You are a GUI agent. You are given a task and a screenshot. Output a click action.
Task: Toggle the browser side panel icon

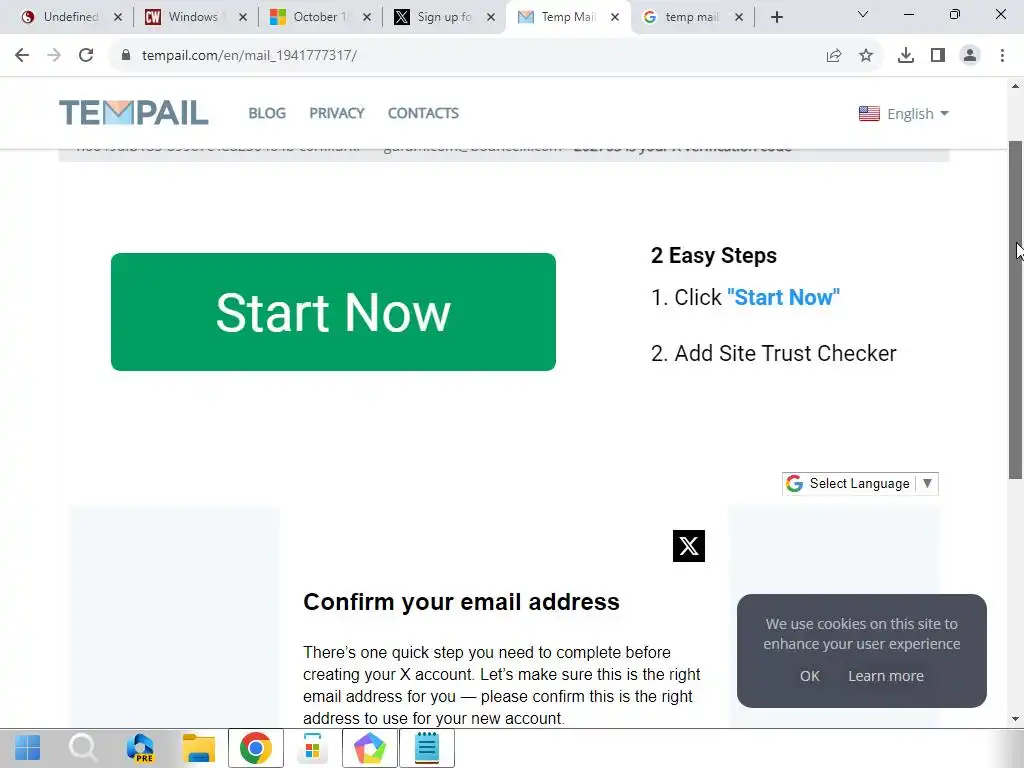coord(938,56)
